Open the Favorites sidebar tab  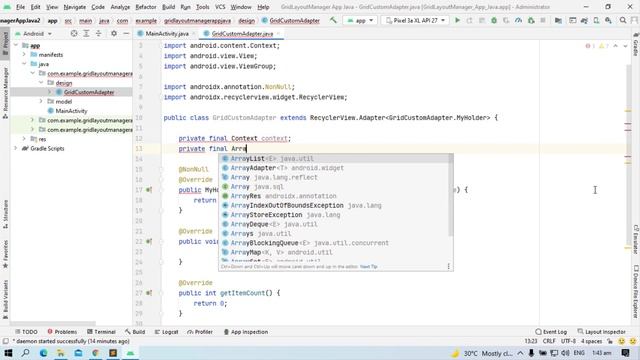pyautogui.click(x=5, y=254)
